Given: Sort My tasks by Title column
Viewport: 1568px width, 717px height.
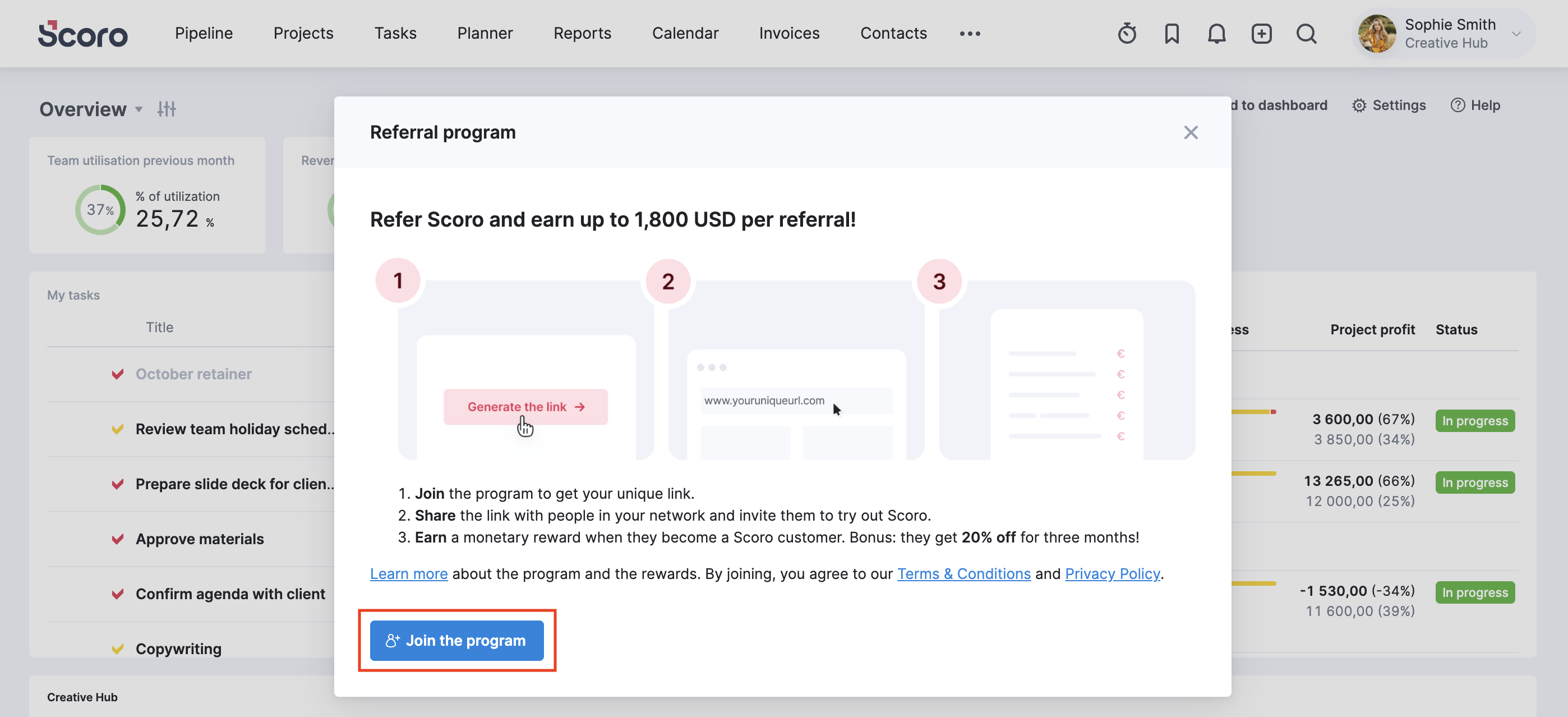Looking at the screenshot, I should pyautogui.click(x=159, y=327).
